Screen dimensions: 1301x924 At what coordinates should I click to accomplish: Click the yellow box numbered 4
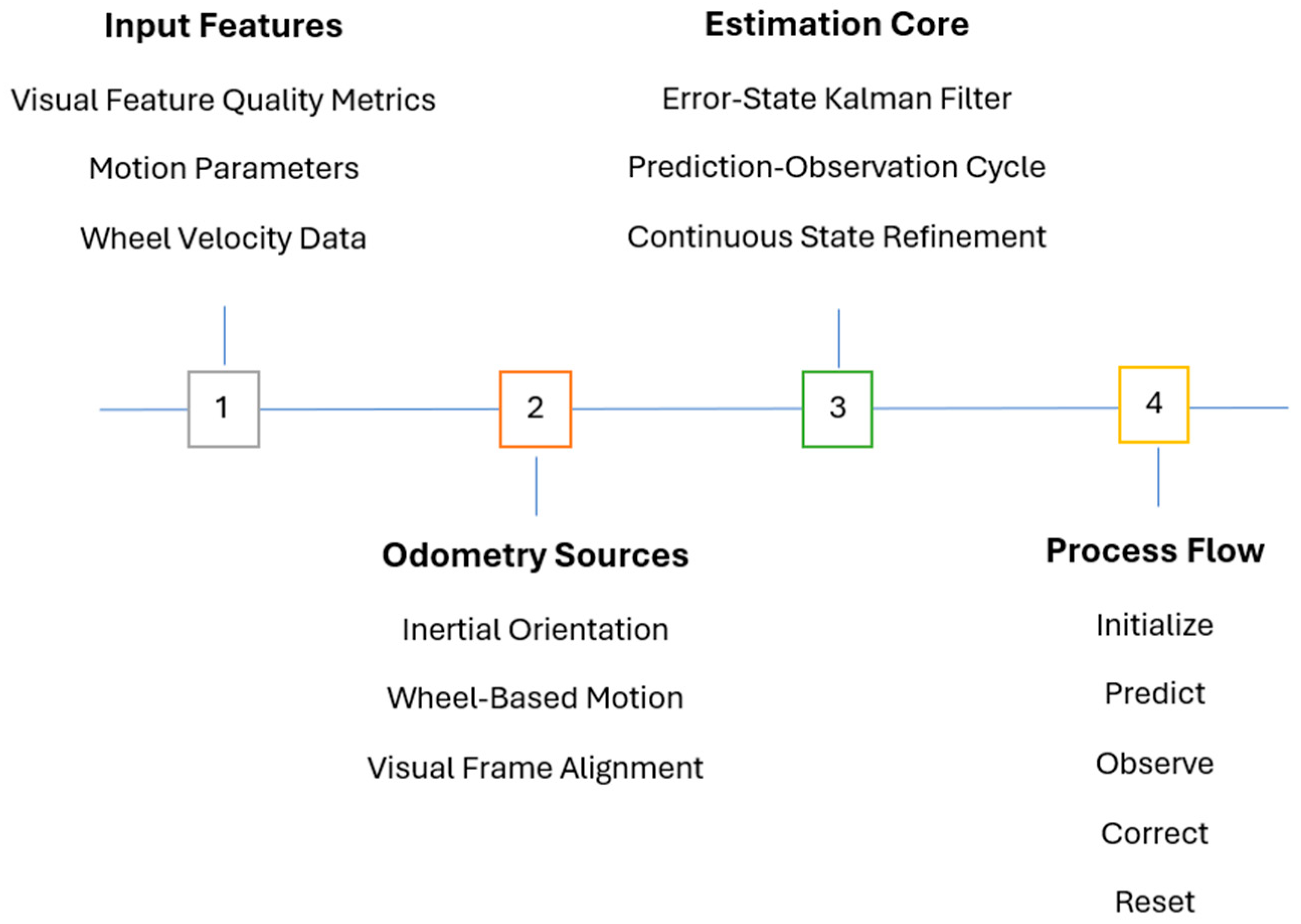tap(1154, 404)
